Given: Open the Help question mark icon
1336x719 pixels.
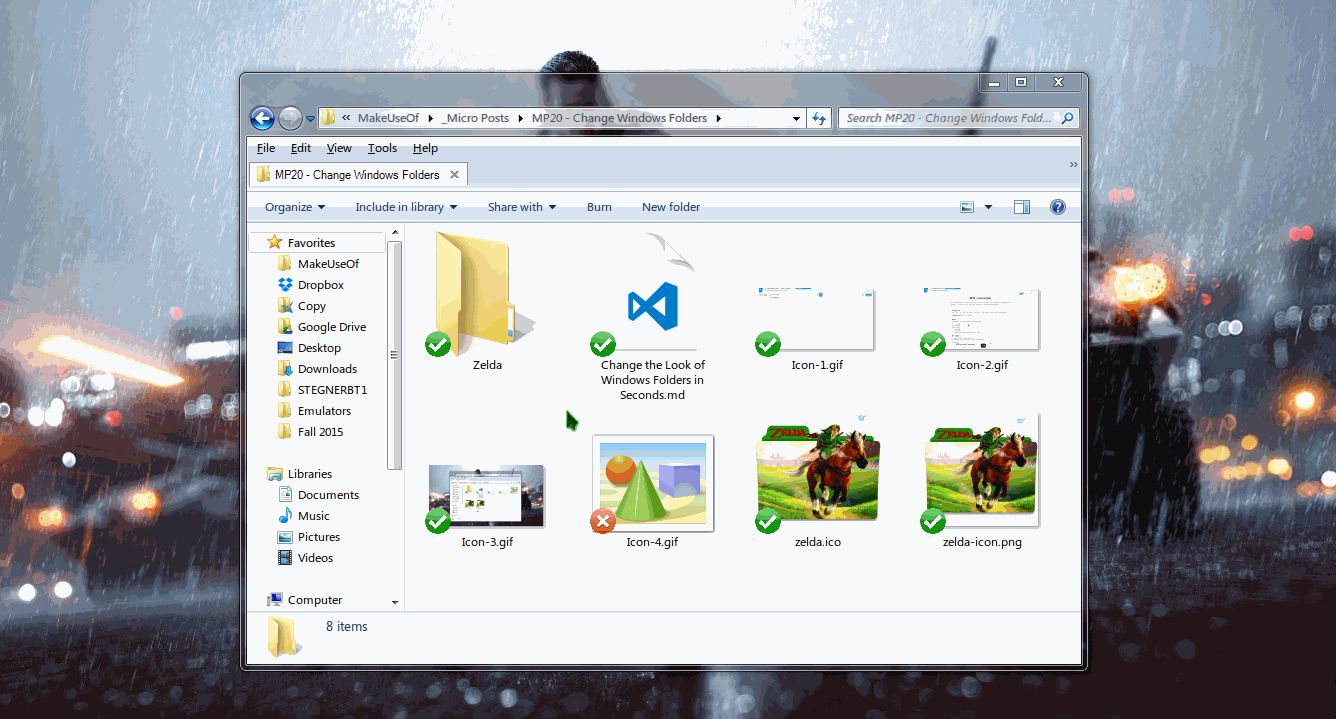Looking at the screenshot, I should pyautogui.click(x=1057, y=207).
